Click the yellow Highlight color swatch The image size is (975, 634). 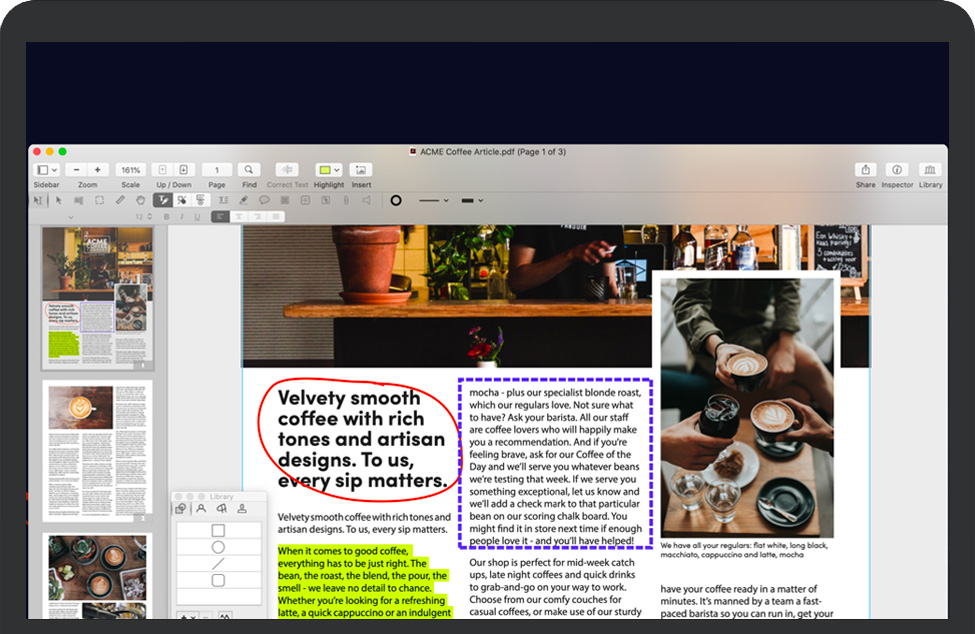pyautogui.click(x=324, y=170)
